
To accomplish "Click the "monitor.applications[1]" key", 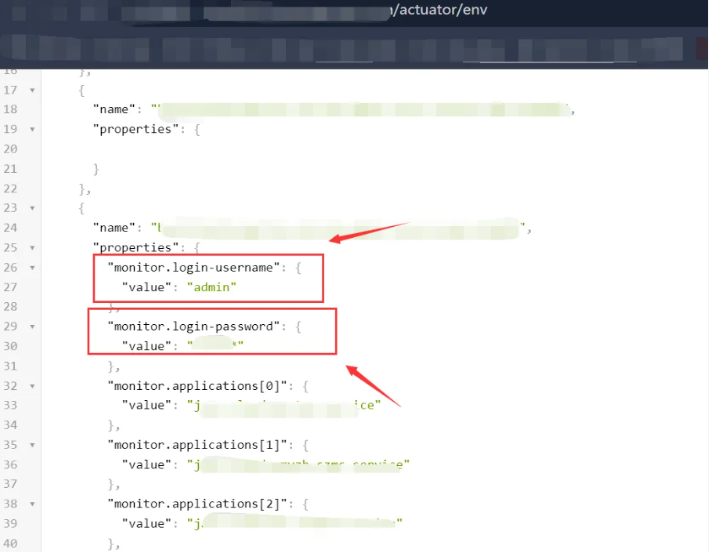I will (197, 445).
